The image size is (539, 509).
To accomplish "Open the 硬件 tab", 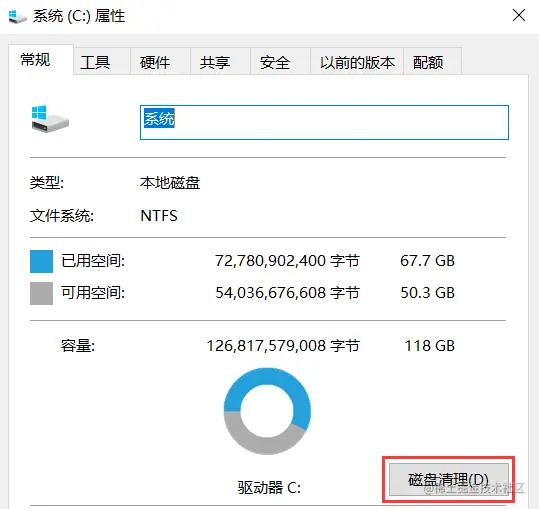I will 161,62.
